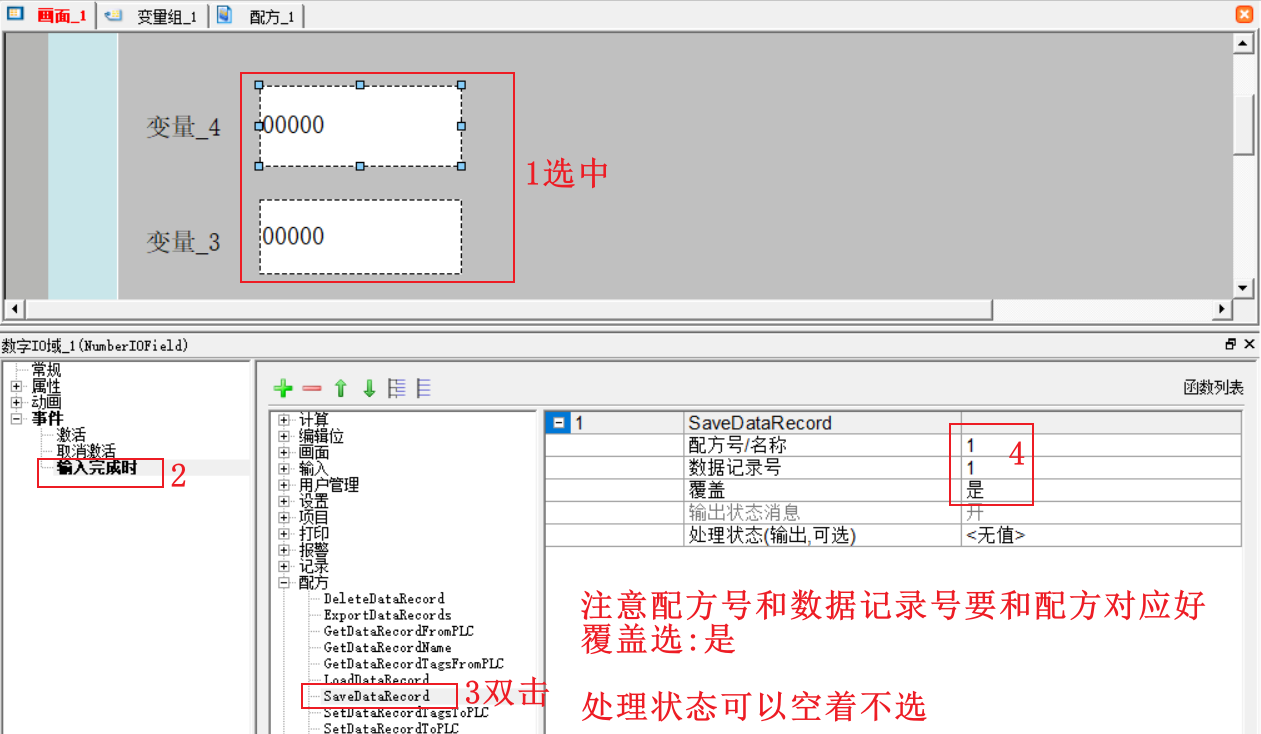
Task: Expand the 记录 function group
Action: (x=284, y=566)
